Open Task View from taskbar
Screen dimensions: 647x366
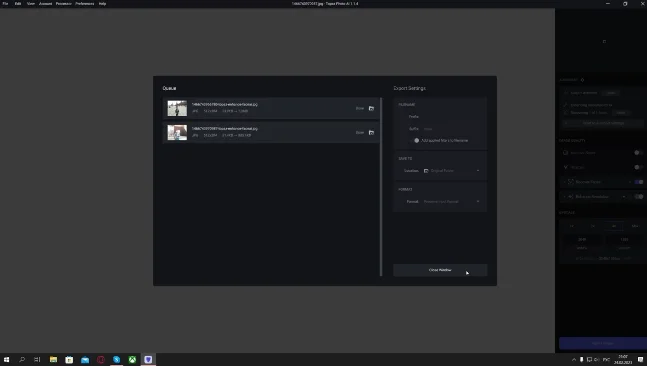tap(37, 360)
